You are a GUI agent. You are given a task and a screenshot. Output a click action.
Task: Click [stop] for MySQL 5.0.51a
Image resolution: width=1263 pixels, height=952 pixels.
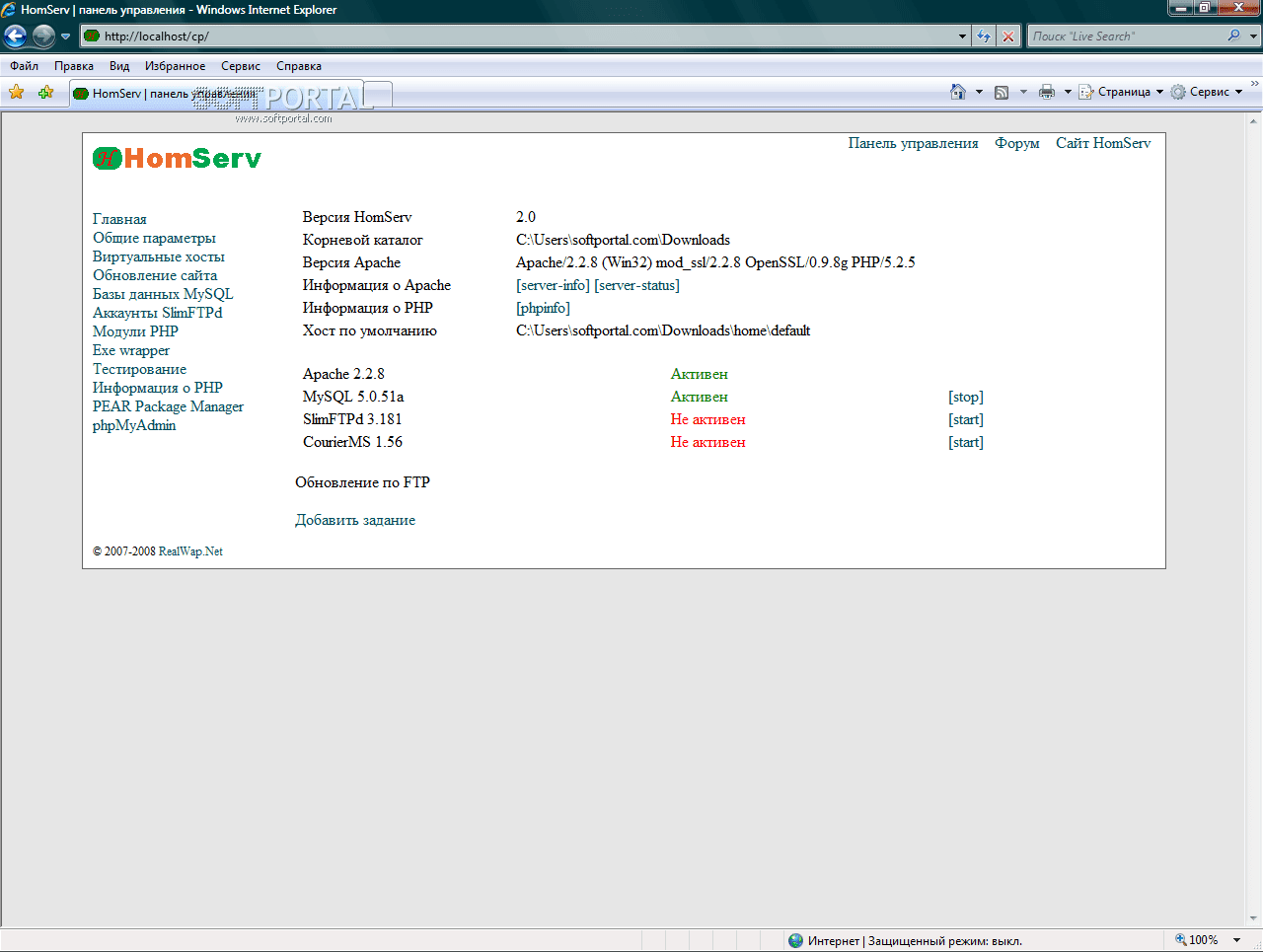pos(966,397)
